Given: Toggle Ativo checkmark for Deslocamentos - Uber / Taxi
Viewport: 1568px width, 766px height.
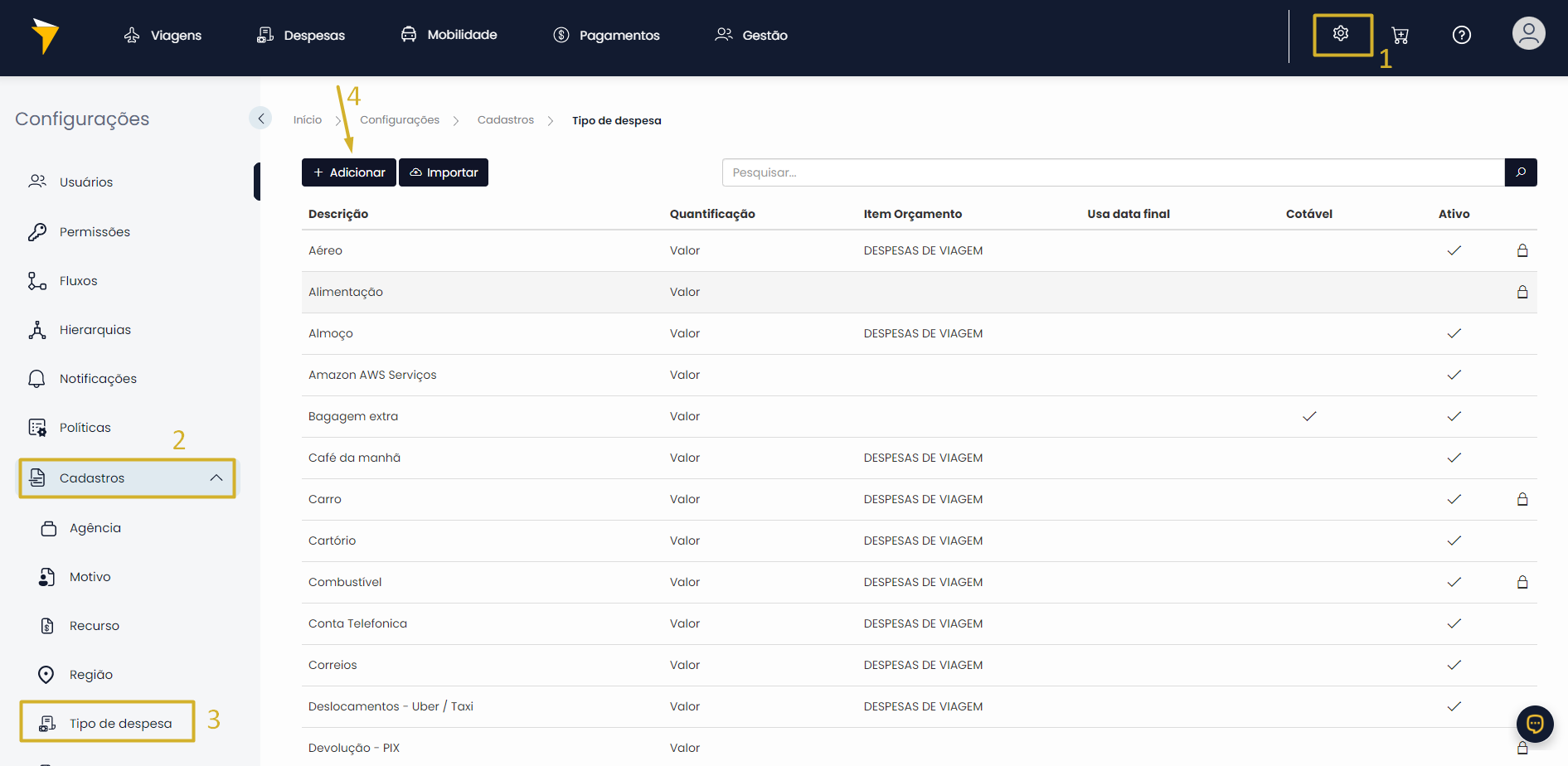Looking at the screenshot, I should 1454,706.
